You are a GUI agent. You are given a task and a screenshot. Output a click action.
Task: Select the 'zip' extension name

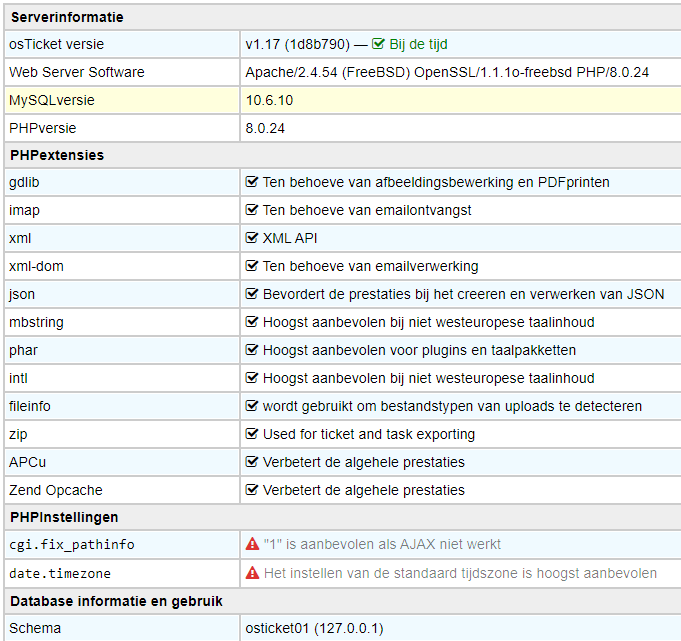[18, 434]
